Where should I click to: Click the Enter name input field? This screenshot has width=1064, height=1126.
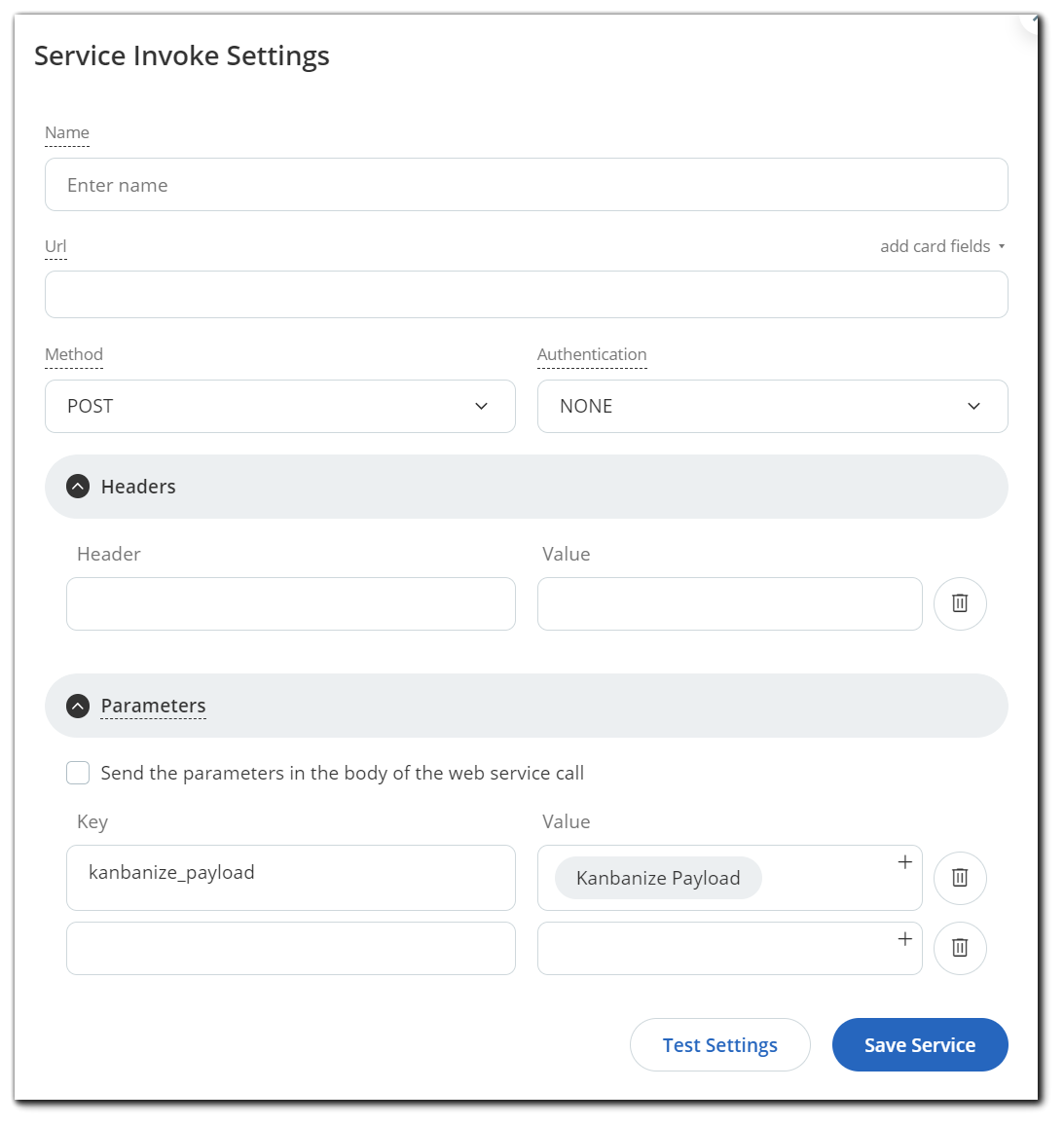coord(526,184)
